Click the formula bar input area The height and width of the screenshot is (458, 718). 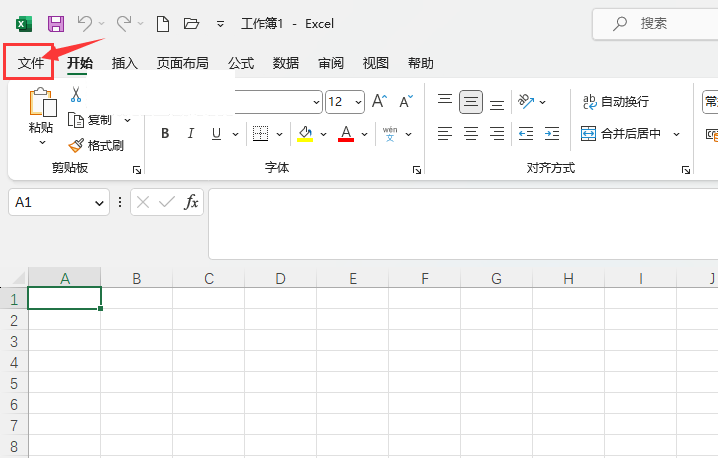coord(463,224)
